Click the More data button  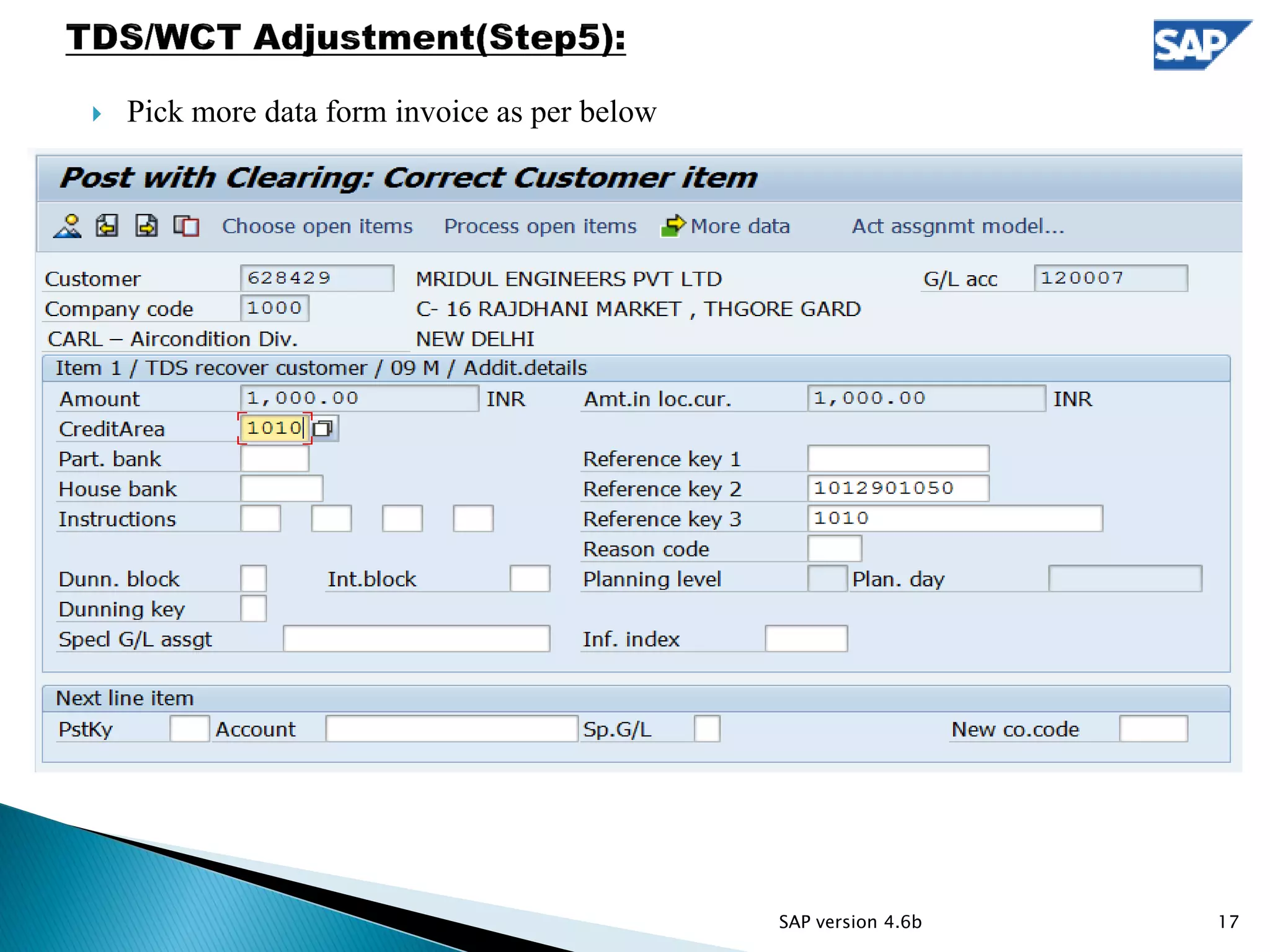(x=726, y=226)
